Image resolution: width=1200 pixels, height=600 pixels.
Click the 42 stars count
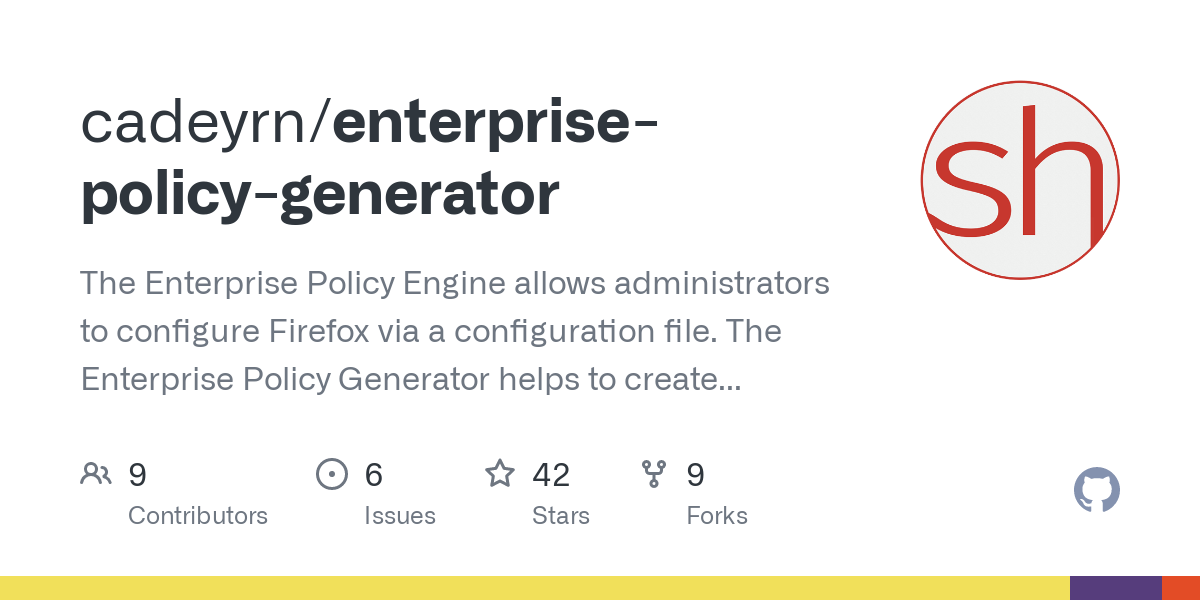pyautogui.click(x=551, y=474)
